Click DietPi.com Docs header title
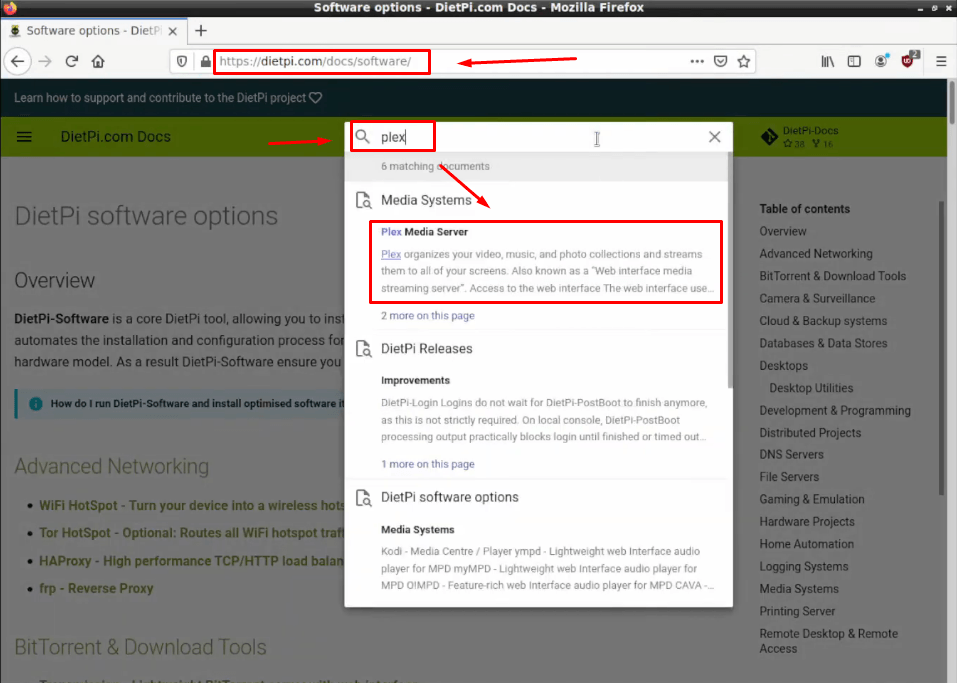The image size is (957, 683). (x=115, y=137)
